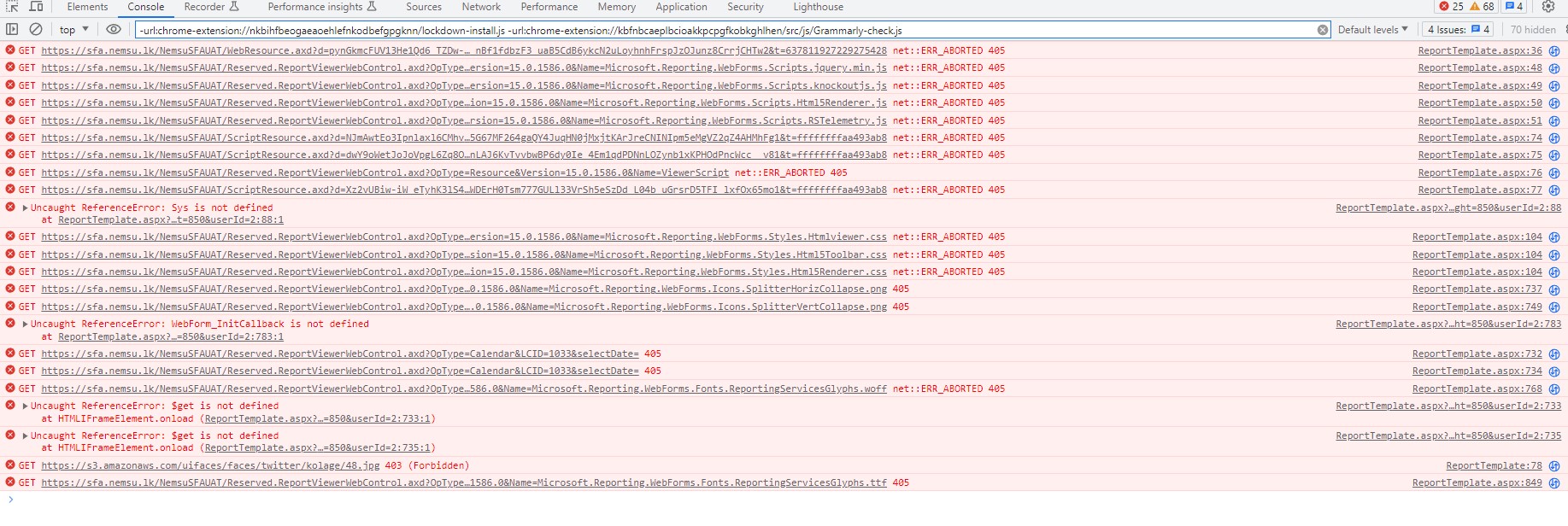Show network request for ReportTemplate.aspx:48 row
The height and width of the screenshot is (526, 1568).
pyautogui.click(x=1554, y=67)
